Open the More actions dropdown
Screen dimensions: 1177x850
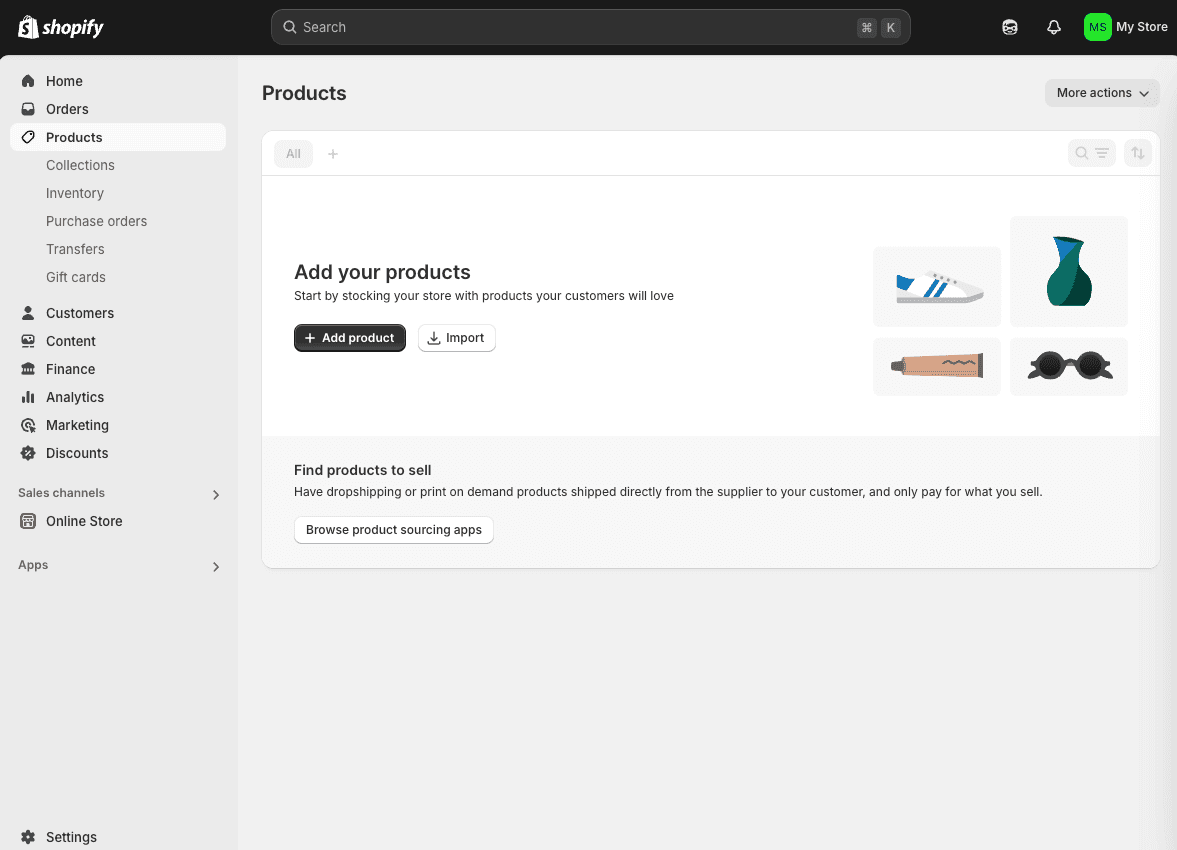1102,93
